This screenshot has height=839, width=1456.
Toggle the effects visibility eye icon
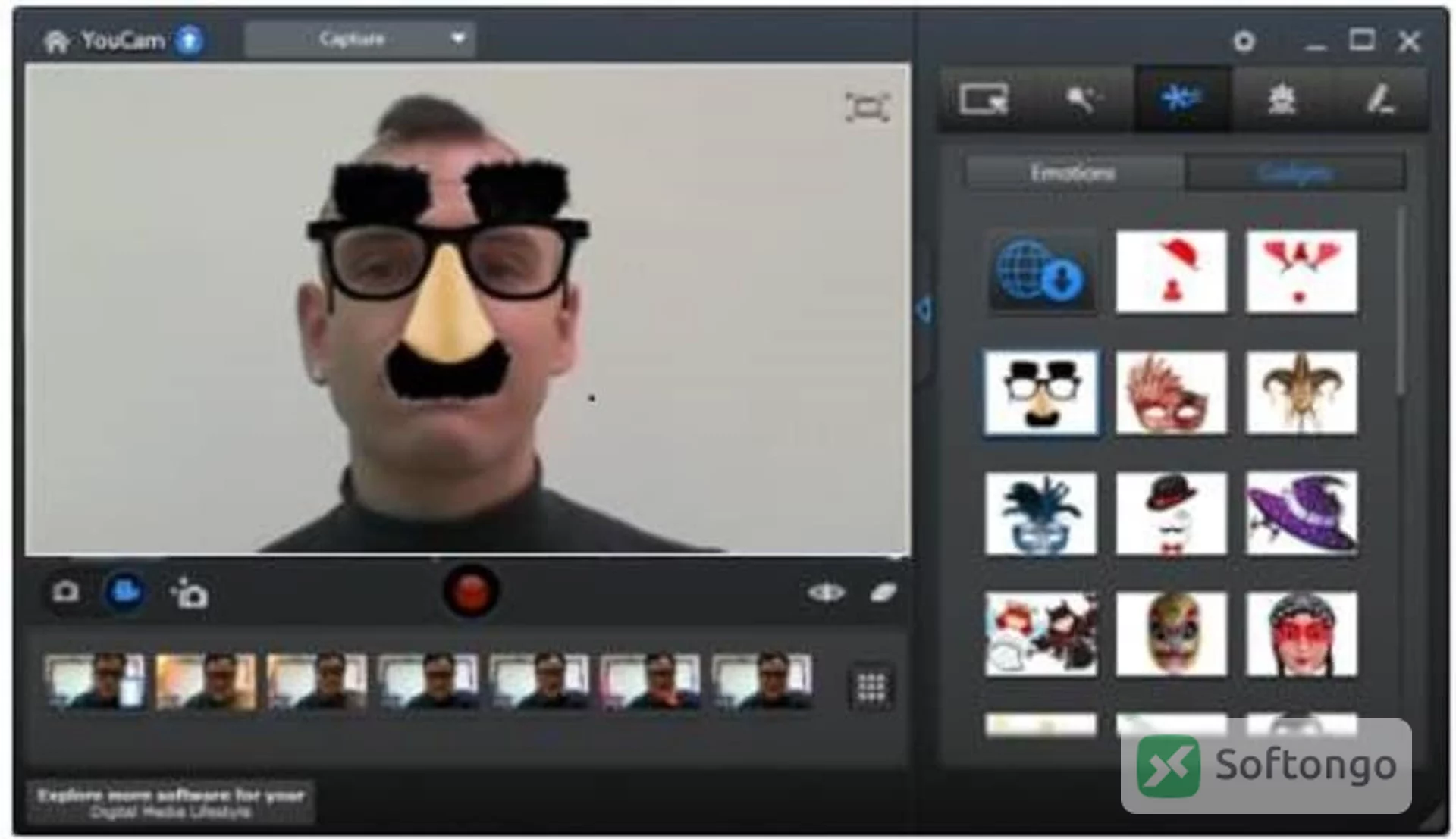click(x=826, y=592)
